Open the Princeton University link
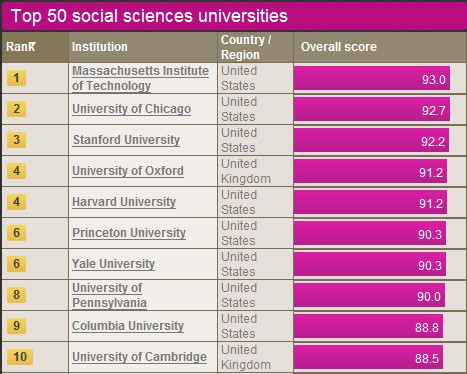 pos(129,233)
